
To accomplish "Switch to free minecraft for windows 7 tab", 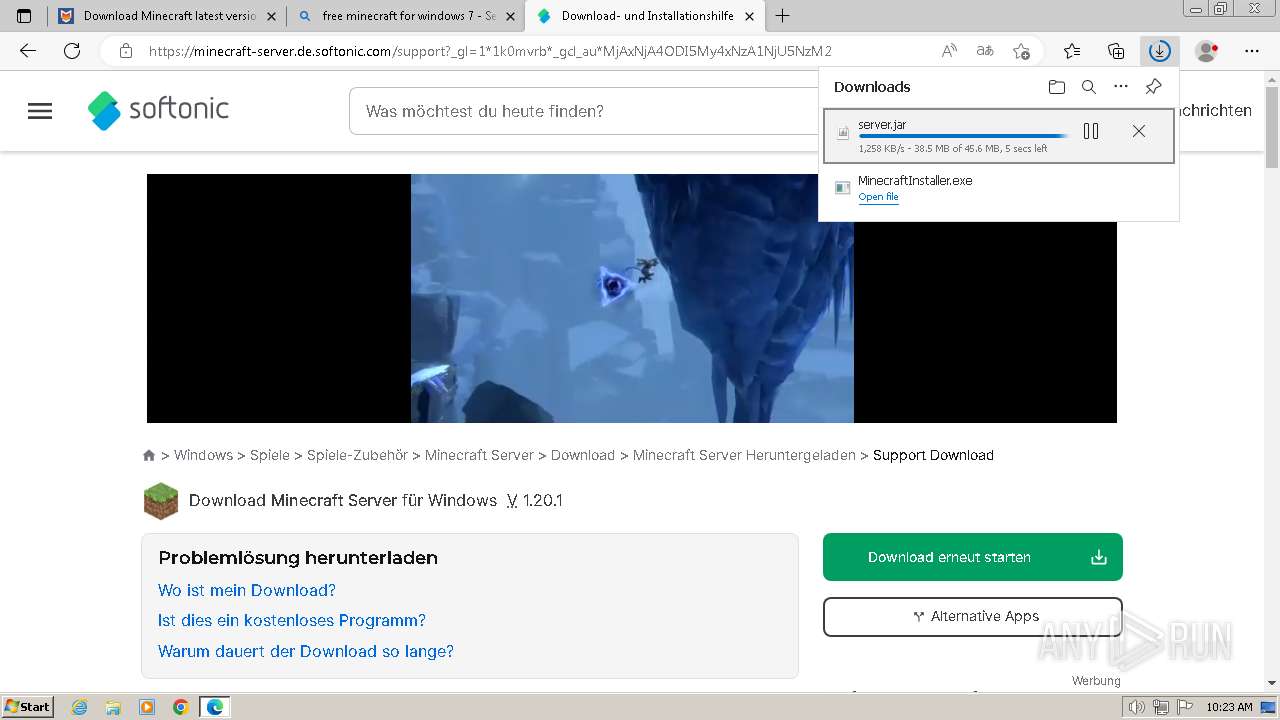I will [408, 16].
